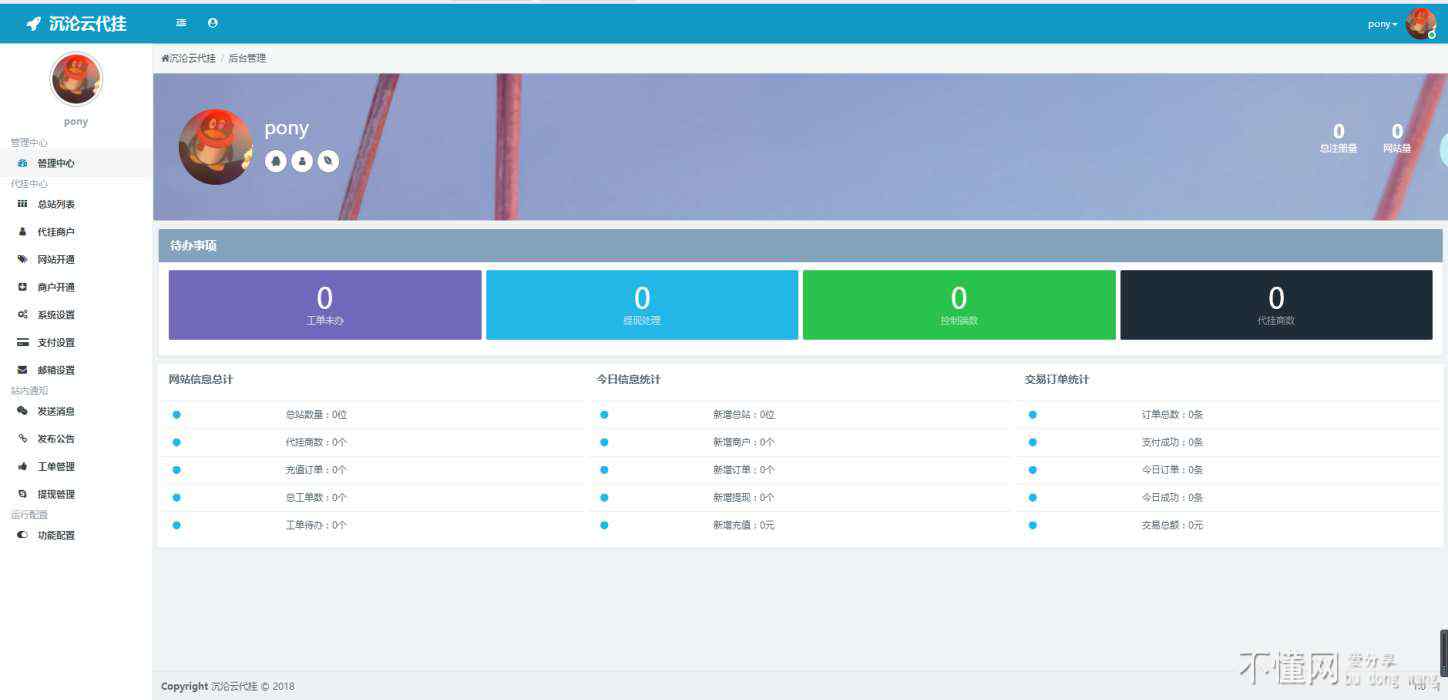Click the 沉沦云代挂 brand title in header
Screen dimensions: 1448x700
click(x=88, y=23)
